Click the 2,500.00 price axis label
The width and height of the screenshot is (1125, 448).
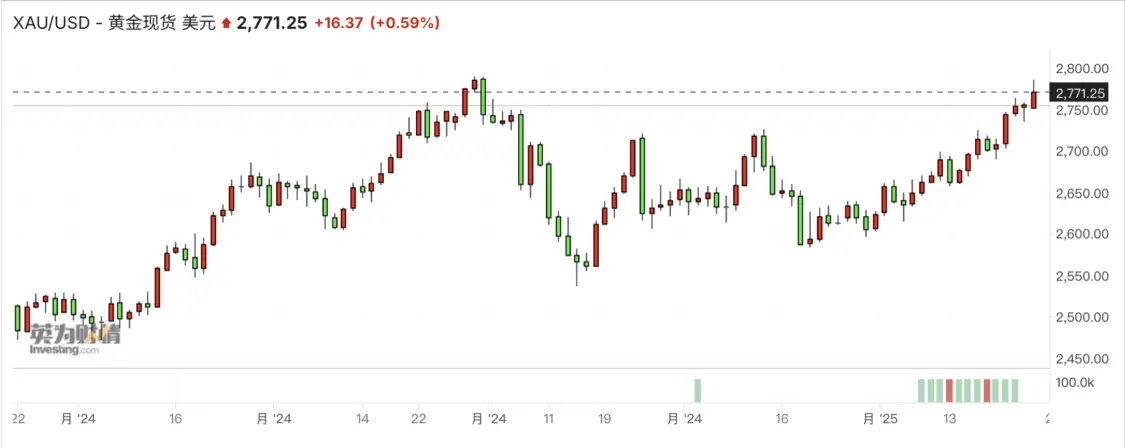1081,318
